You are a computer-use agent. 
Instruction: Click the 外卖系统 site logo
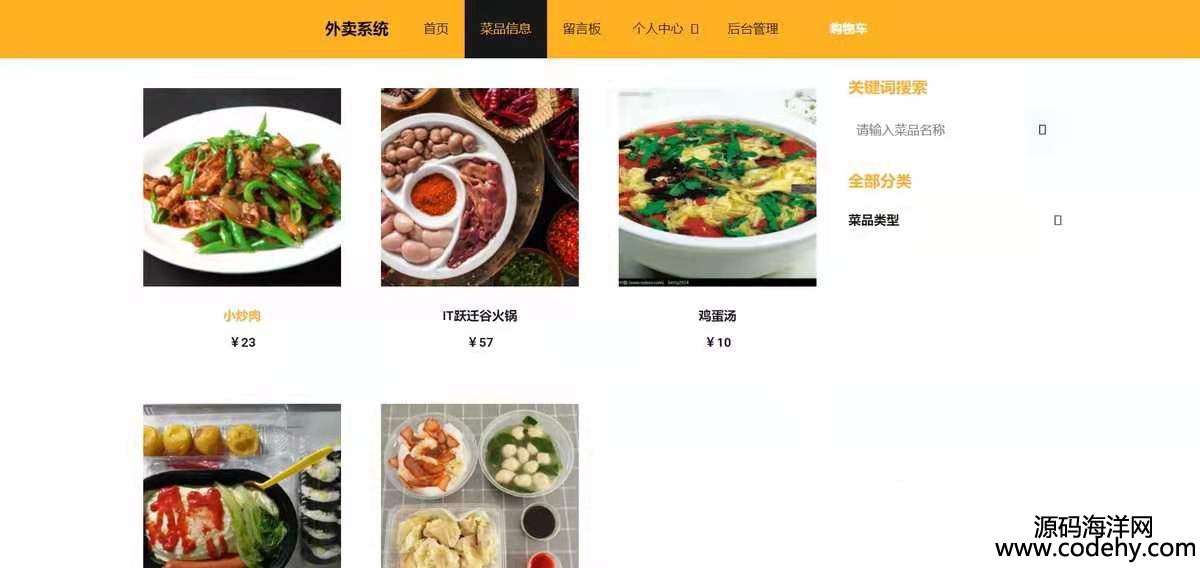pyautogui.click(x=357, y=29)
